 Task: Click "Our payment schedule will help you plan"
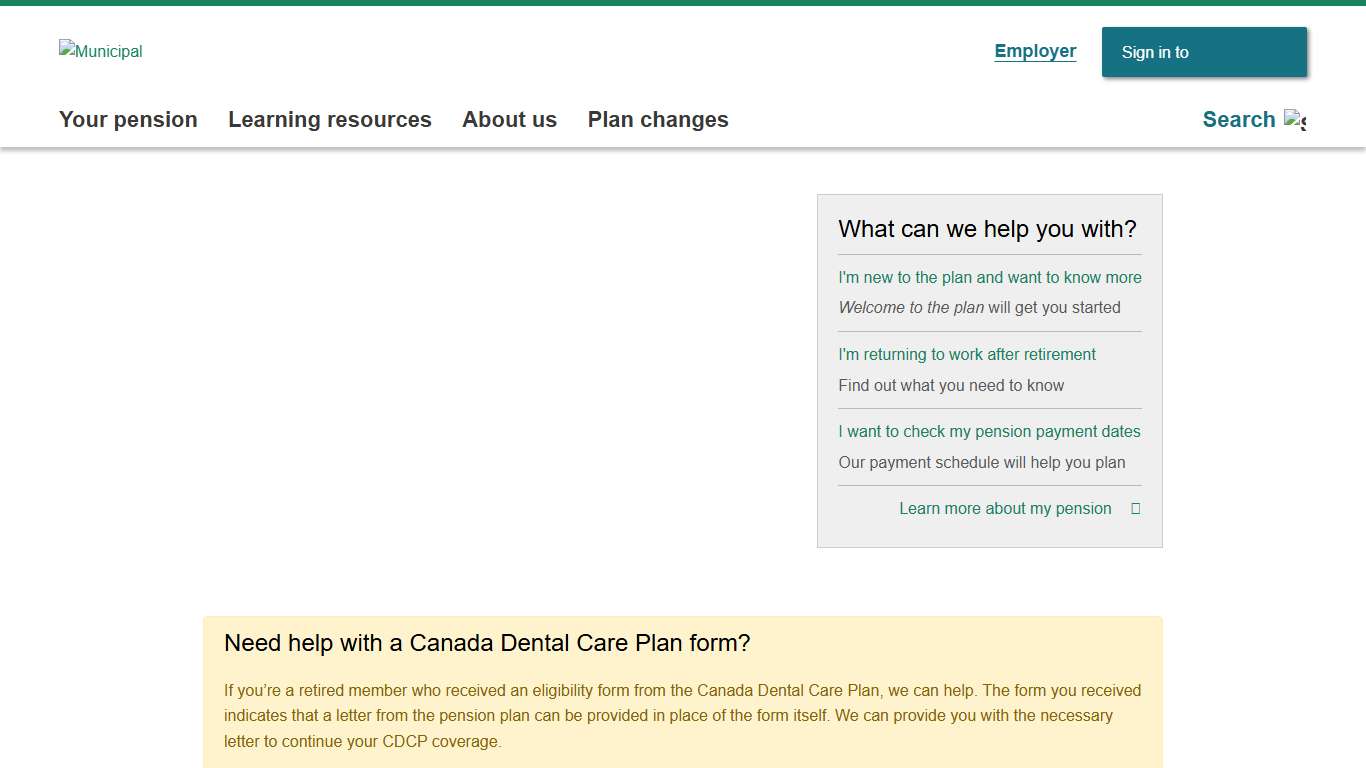coord(981,463)
